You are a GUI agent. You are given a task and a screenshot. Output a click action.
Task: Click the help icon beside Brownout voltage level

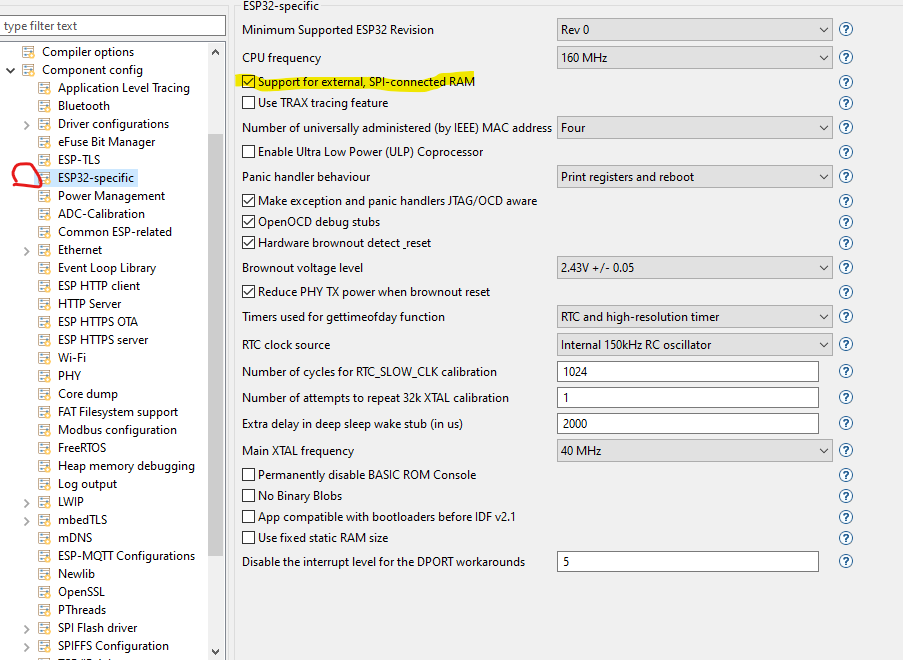coord(845,267)
